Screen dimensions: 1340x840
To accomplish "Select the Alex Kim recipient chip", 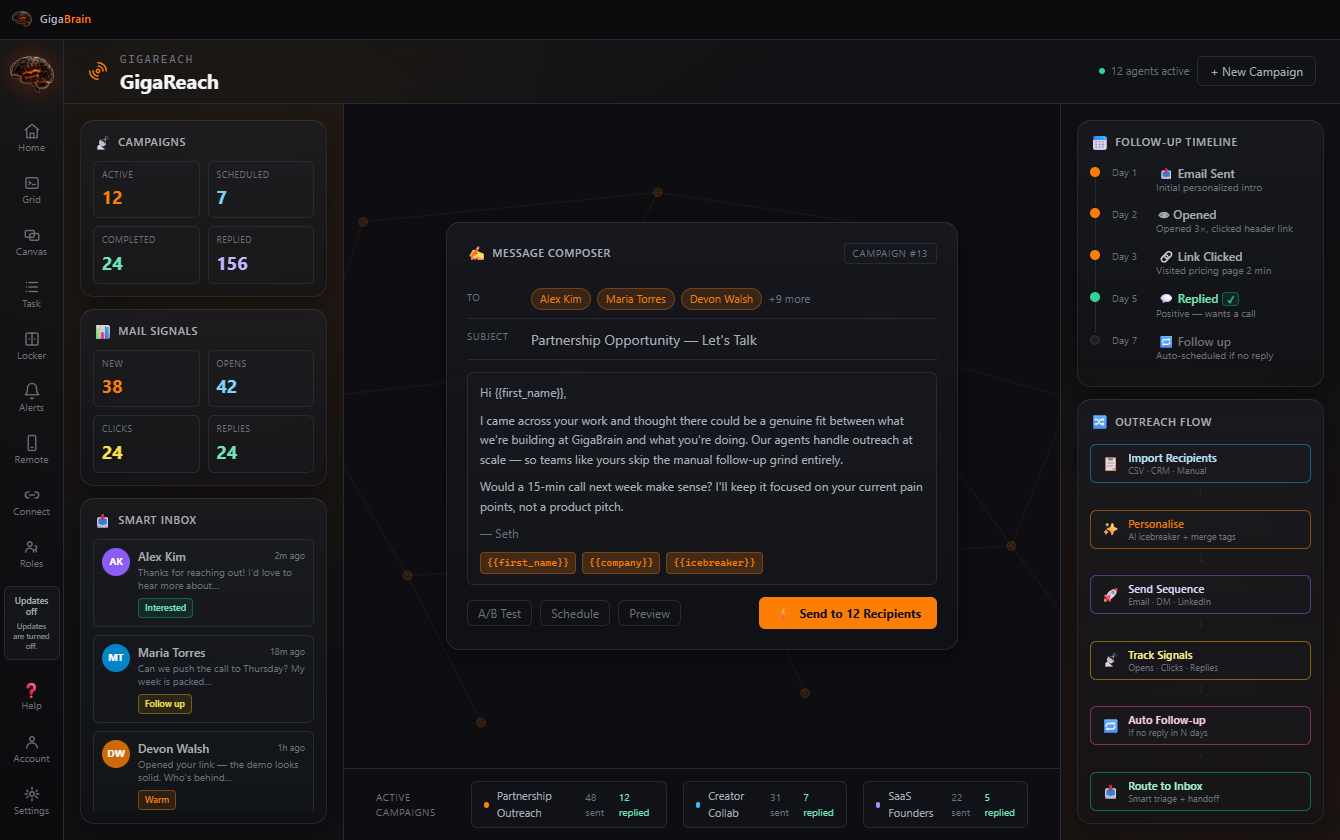I will (561, 299).
